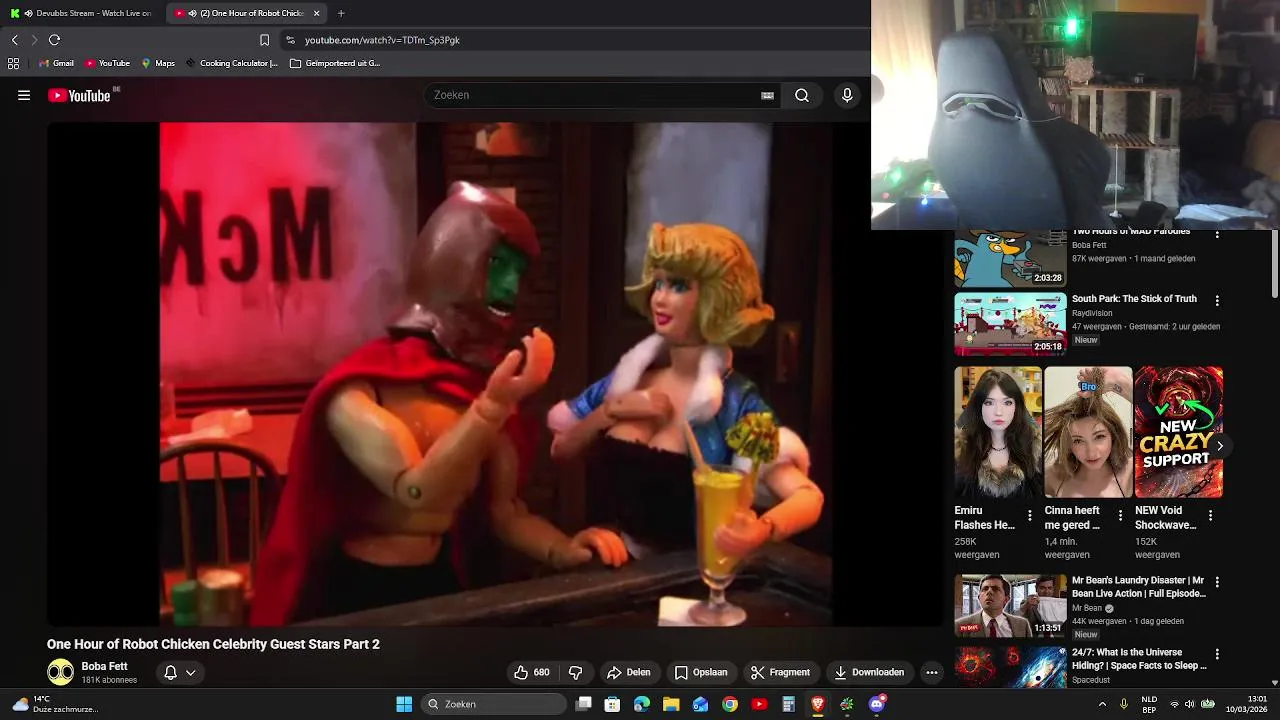This screenshot has height=720, width=1280.
Task: Reload the current page
Action: tap(54, 40)
